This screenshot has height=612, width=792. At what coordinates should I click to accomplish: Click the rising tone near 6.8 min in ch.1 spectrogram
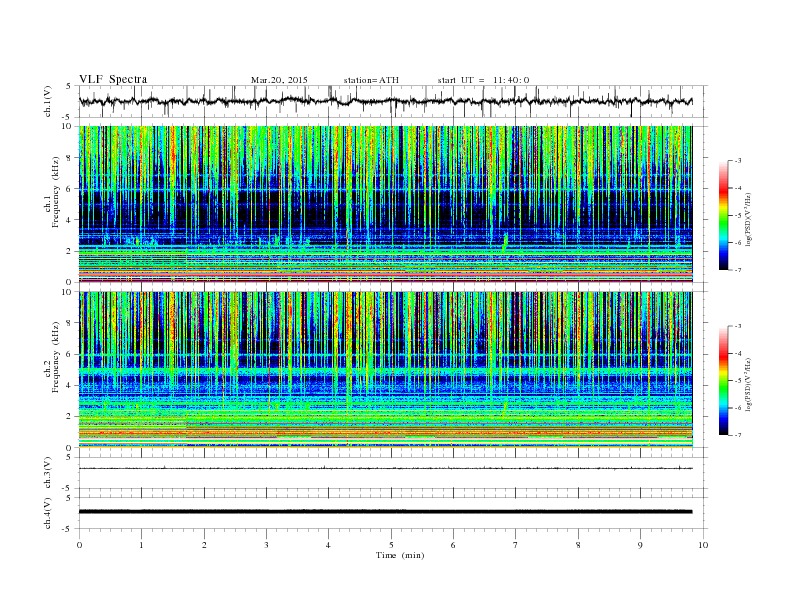coord(505,241)
